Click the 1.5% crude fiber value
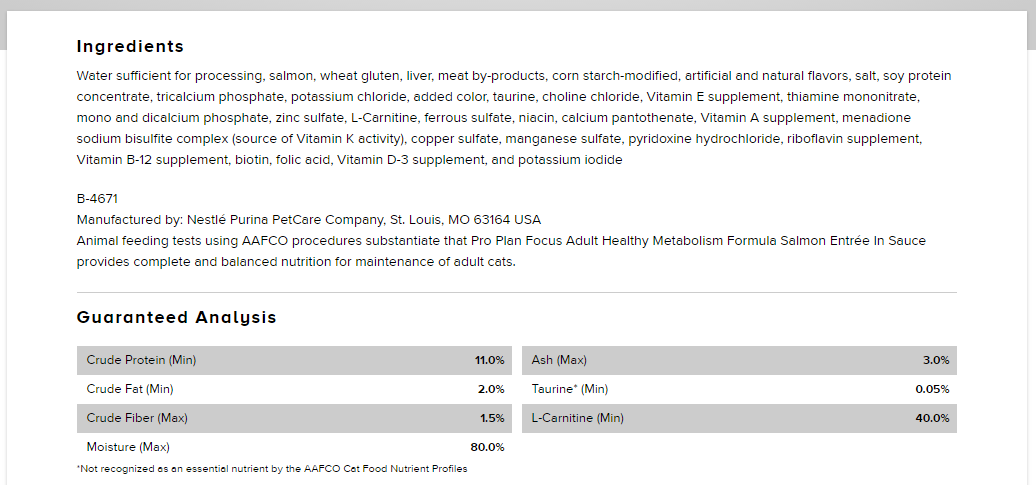 491,418
